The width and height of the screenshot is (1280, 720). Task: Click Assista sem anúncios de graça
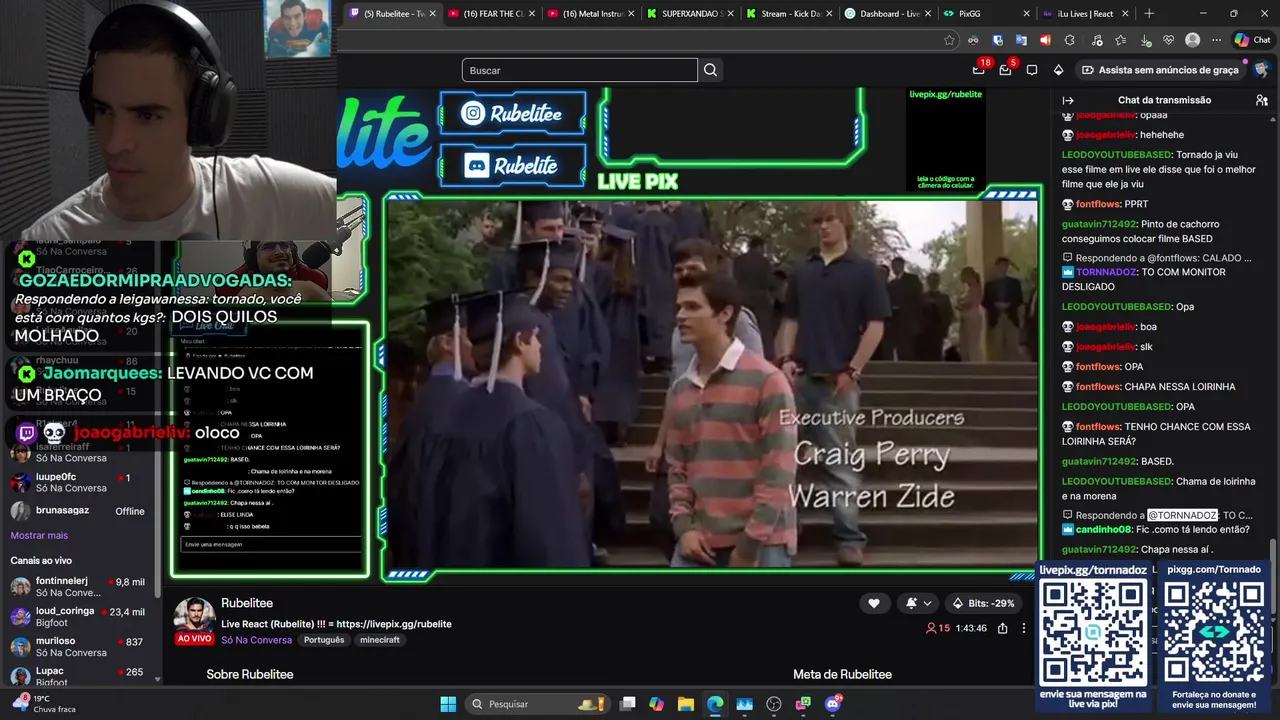(x=1160, y=70)
